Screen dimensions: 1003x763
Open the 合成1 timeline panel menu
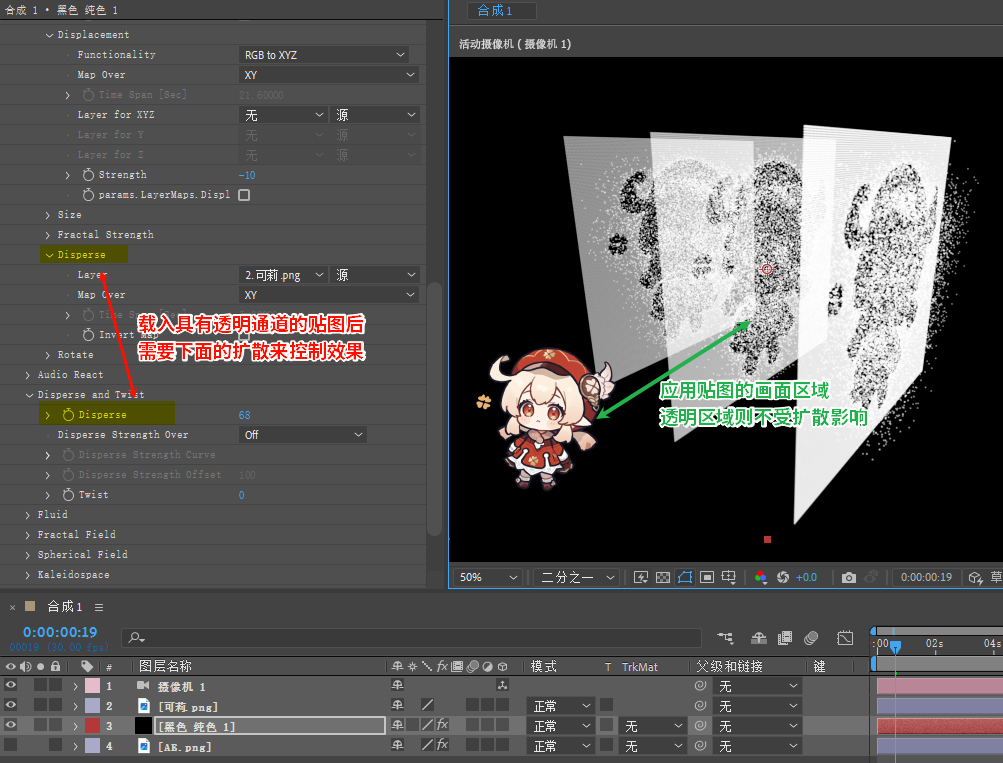pyautogui.click(x=99, y=607)
